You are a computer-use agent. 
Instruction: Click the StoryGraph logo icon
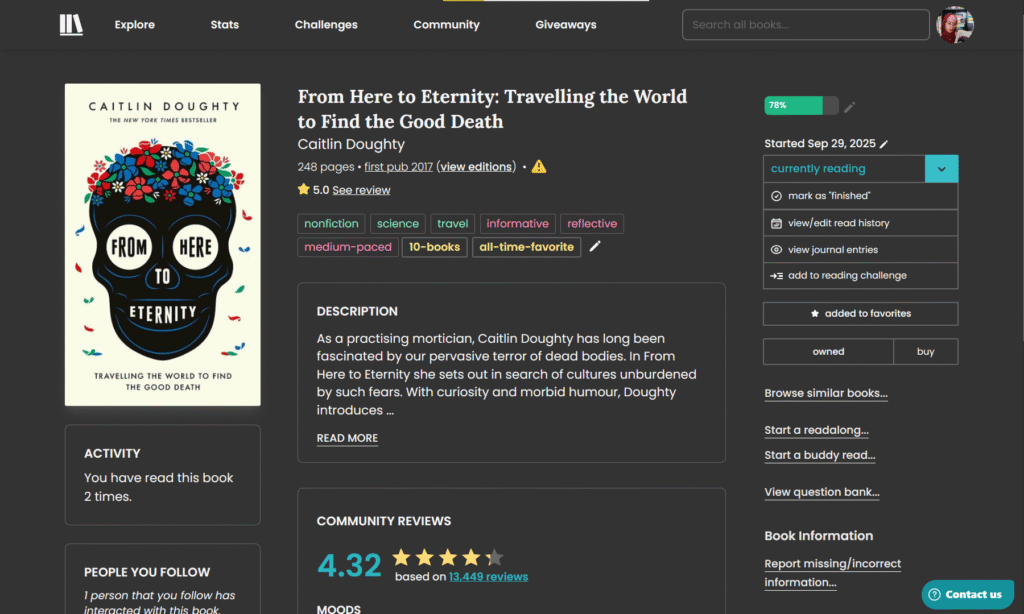[x=71, y=25]
